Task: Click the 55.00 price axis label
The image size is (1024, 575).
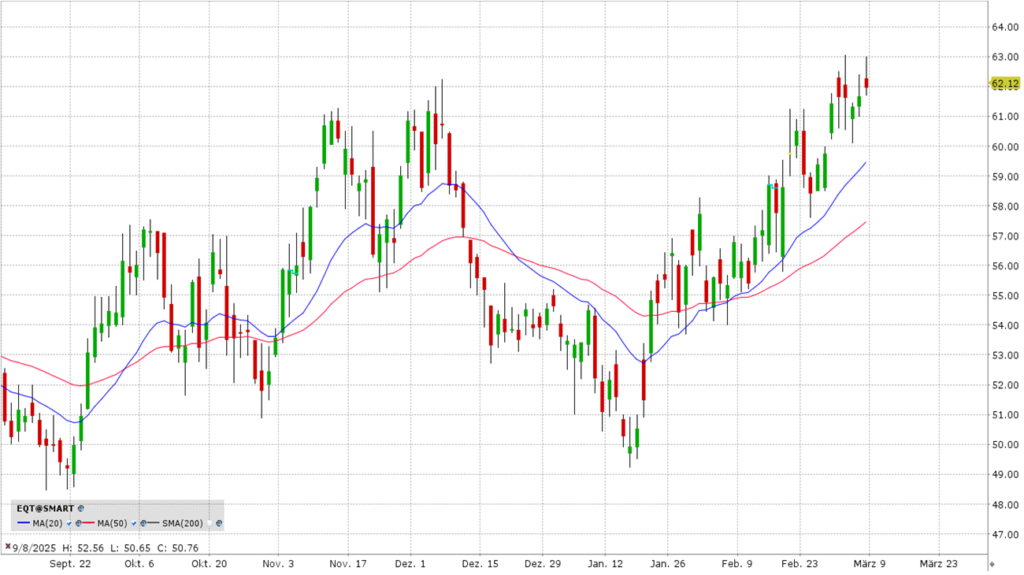Action: pyautogui.click(x=1004, y=296)
